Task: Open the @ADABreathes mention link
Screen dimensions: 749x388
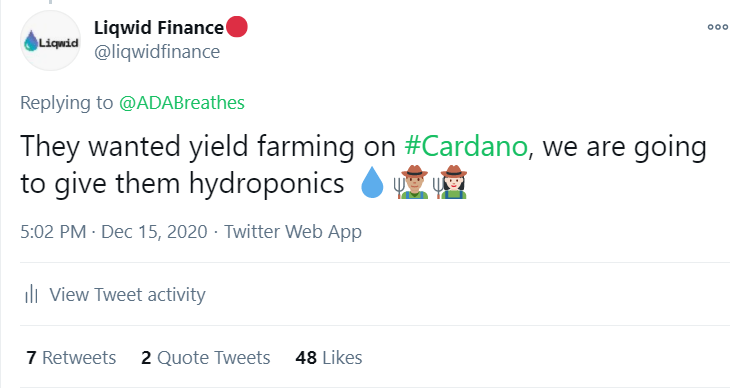Action: point(182,103)
